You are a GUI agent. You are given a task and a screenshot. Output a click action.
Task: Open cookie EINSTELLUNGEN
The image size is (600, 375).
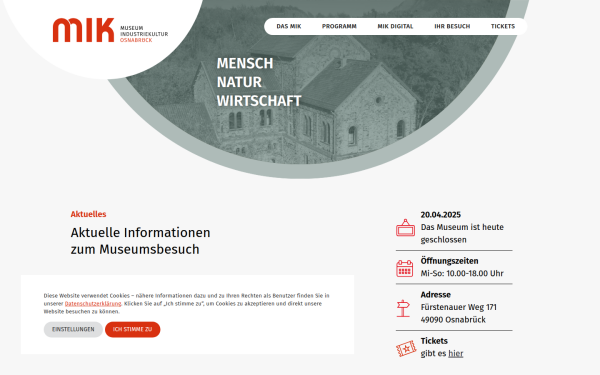73,329
